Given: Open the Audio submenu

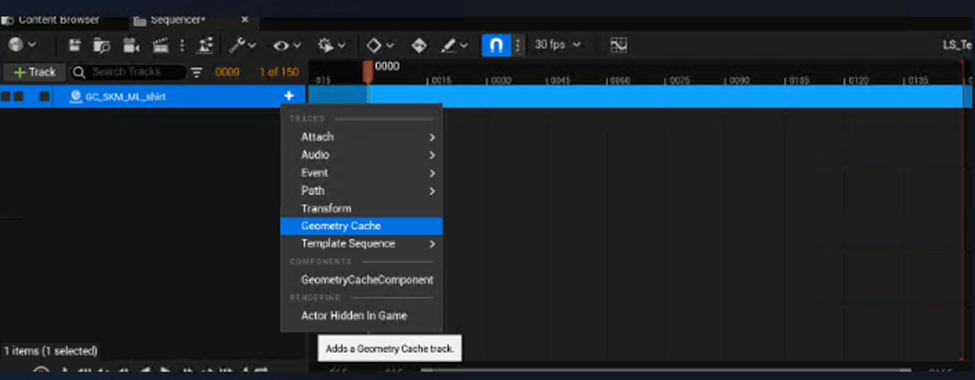Looking at the screenshot, I should coord(361,155).
